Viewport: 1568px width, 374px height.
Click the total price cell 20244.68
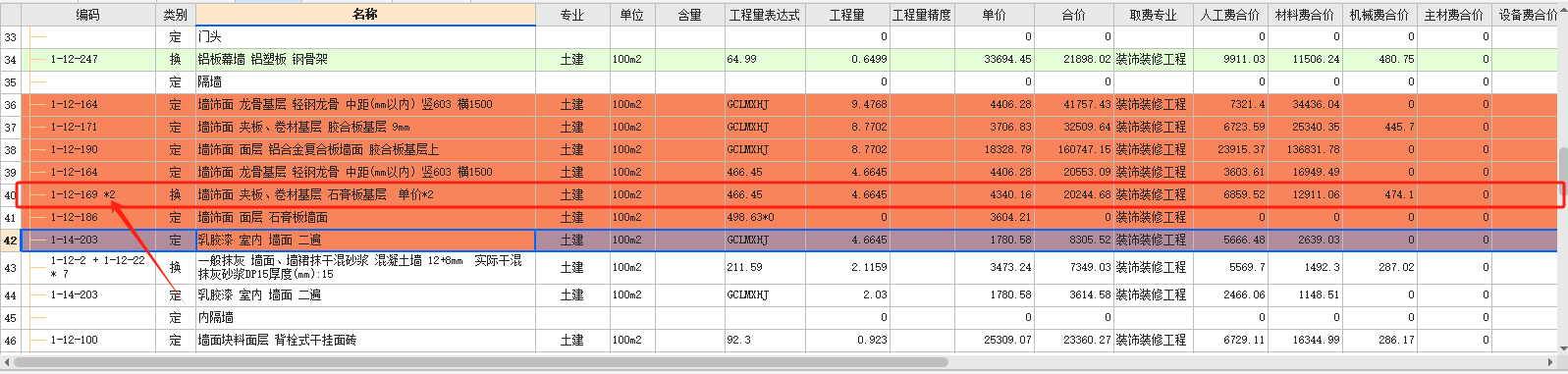(x=1074, y=195)
